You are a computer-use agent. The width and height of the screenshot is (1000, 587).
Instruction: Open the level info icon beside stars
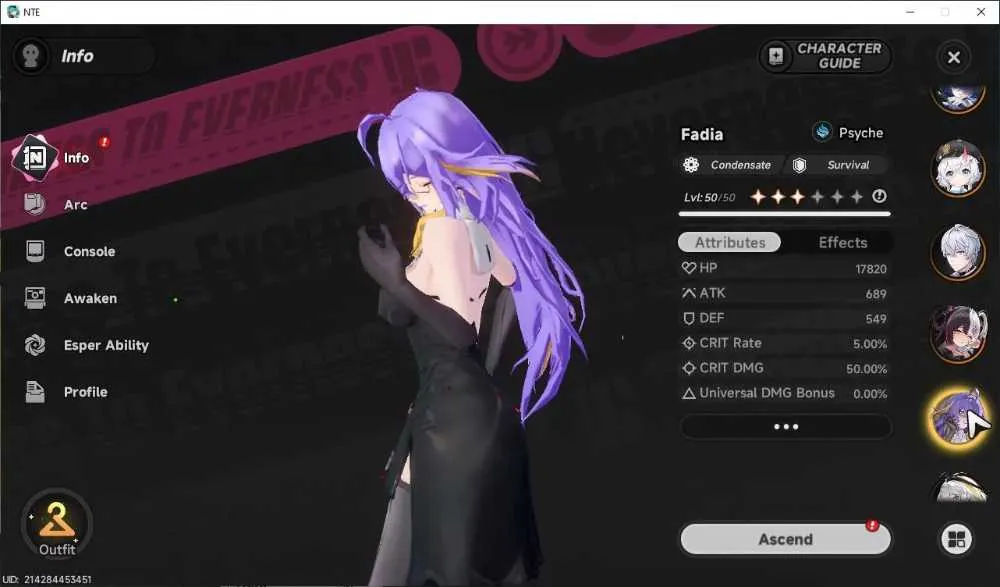tap(879, 197)
